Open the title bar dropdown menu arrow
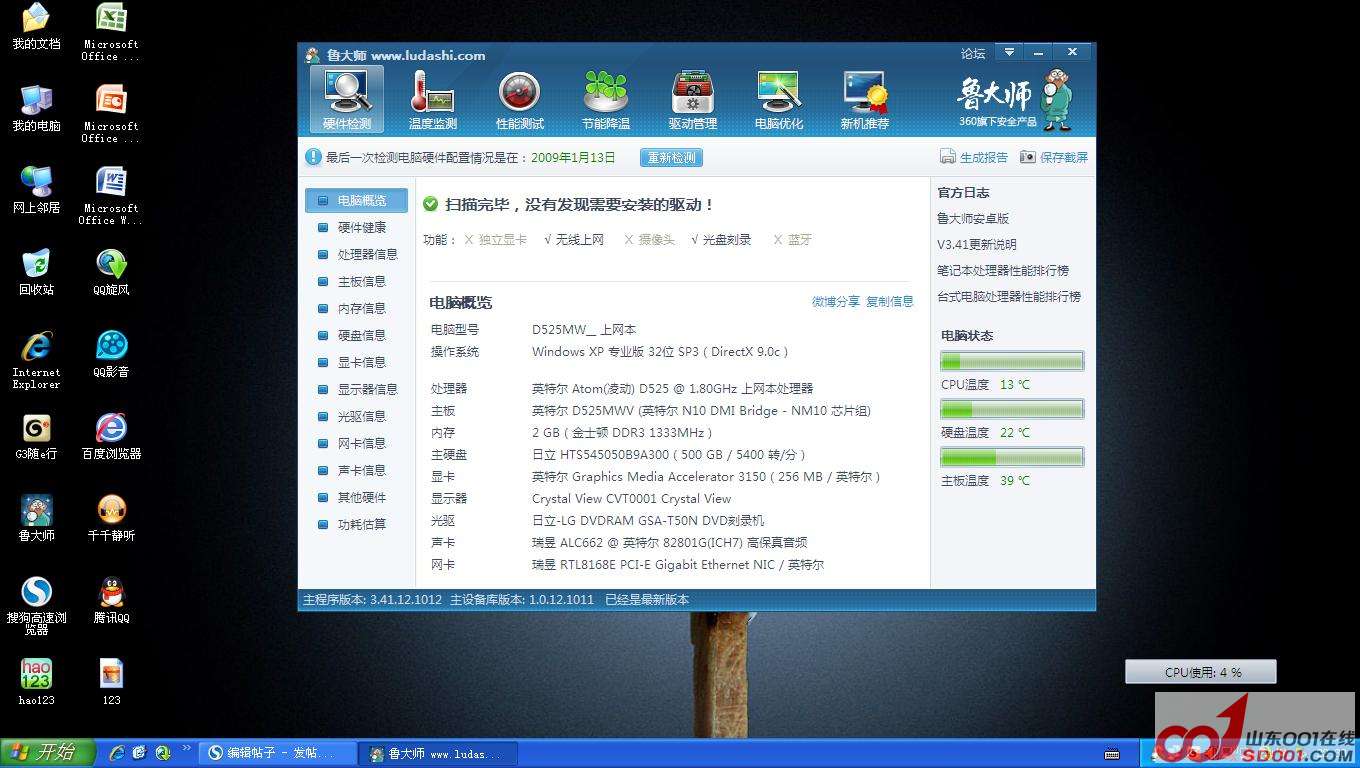Image resolution: width=1360 pixels, height=768 pixels. (1008, 52)
